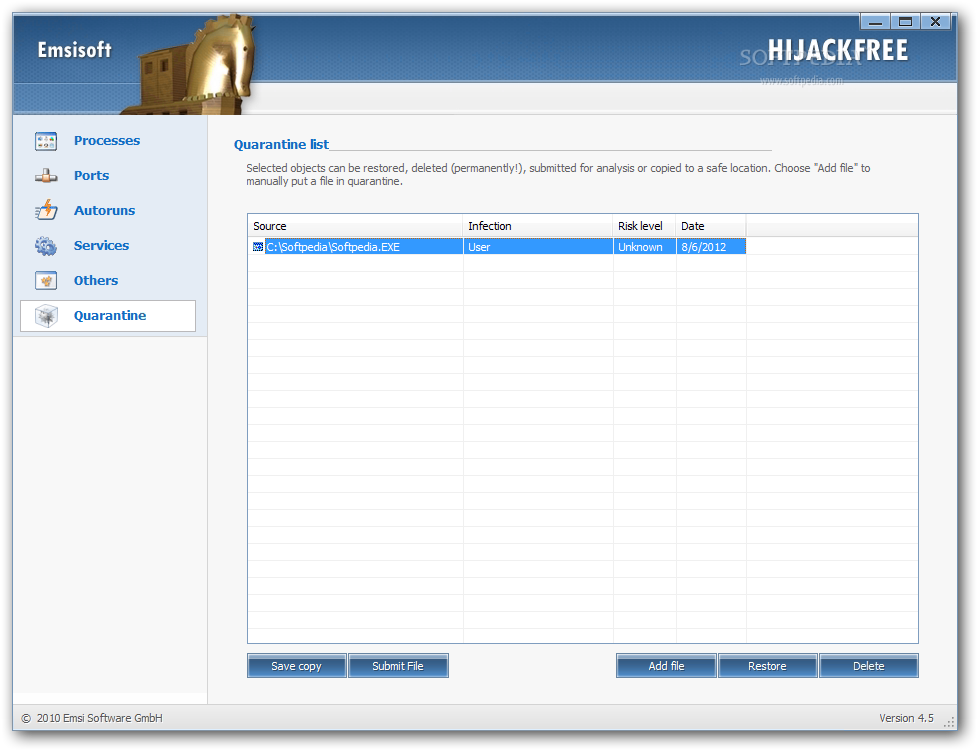Click the 'Version 4.5' status text
The height and width of the screenshot is (751, 978).
coord(906,718)
